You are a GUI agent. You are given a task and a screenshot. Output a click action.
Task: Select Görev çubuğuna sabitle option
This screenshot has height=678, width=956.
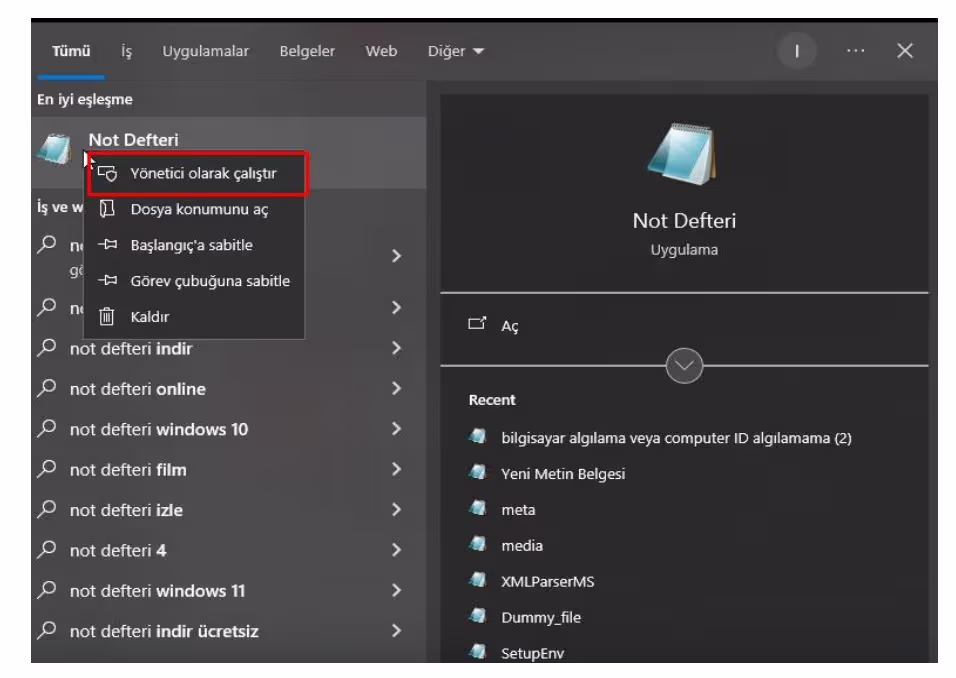tap(194, 281)
